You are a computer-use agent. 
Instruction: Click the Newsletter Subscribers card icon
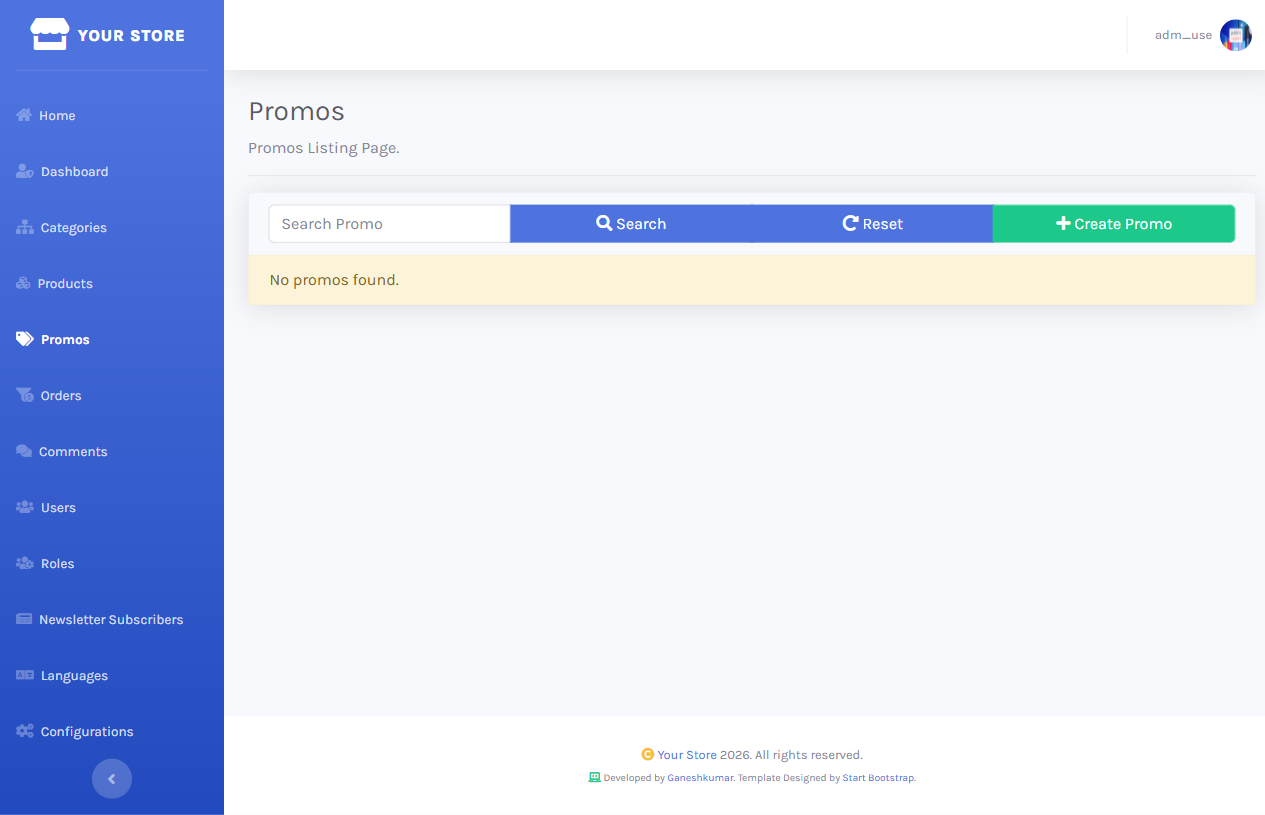click(x=24, y=619)
